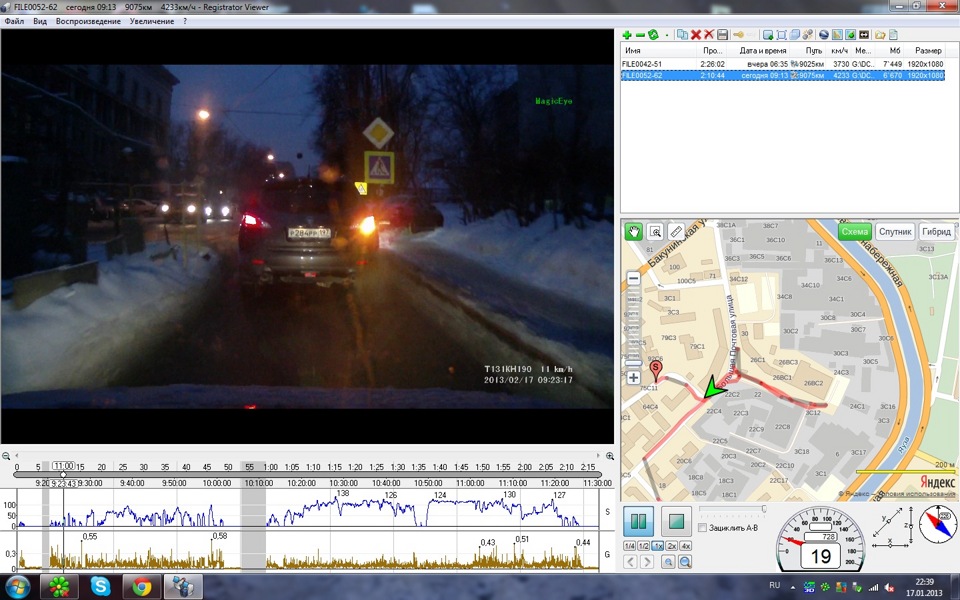This screenshot has height=600, width=960.
Task: Open Google Chrome from the taskbar
Action: coord(141,587)
